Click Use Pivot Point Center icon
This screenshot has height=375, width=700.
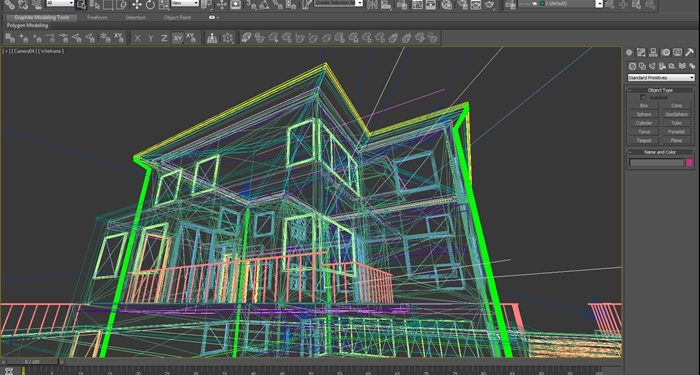click(x=207, y=4)
